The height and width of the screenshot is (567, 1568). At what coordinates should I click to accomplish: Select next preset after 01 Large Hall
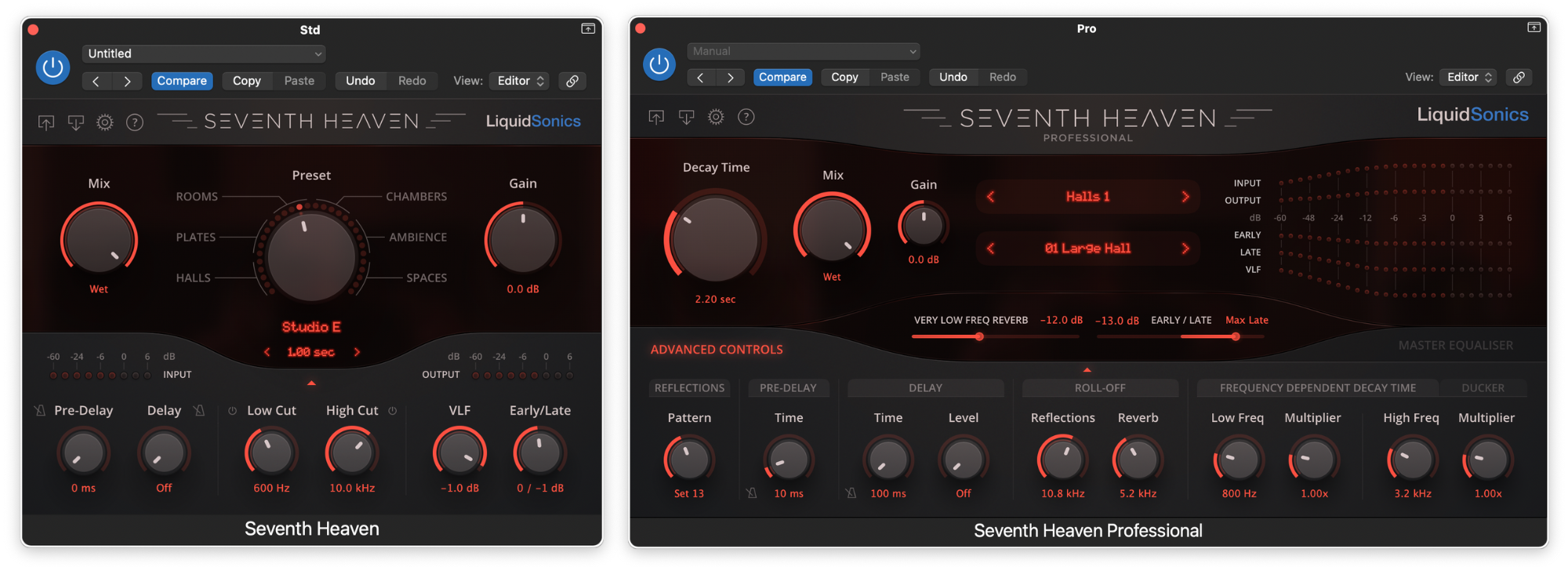pyautogui.click(x=1185, y=249)
